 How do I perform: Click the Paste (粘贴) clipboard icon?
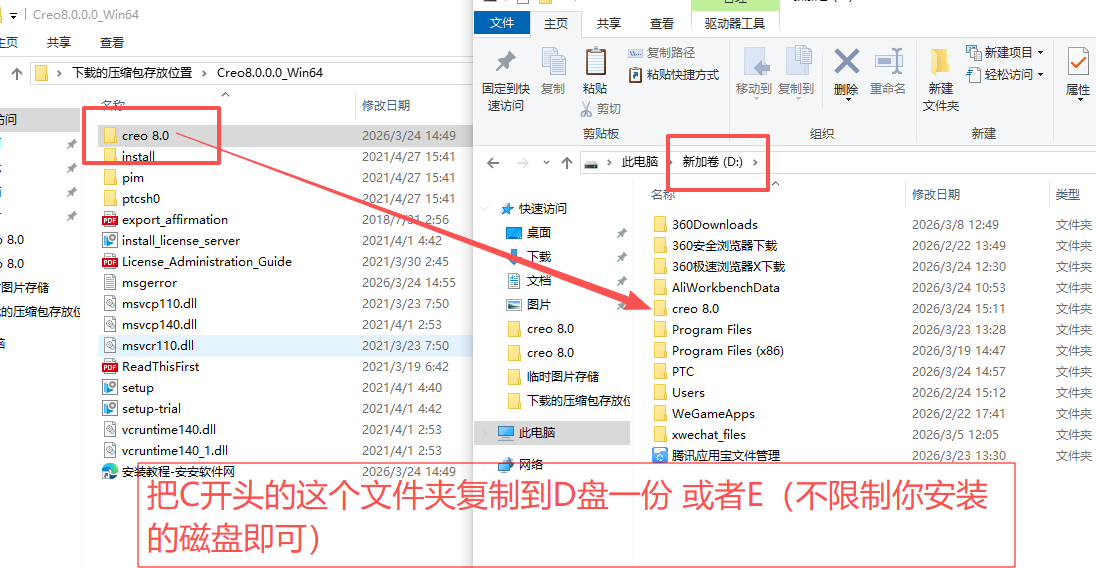point(595,61)
